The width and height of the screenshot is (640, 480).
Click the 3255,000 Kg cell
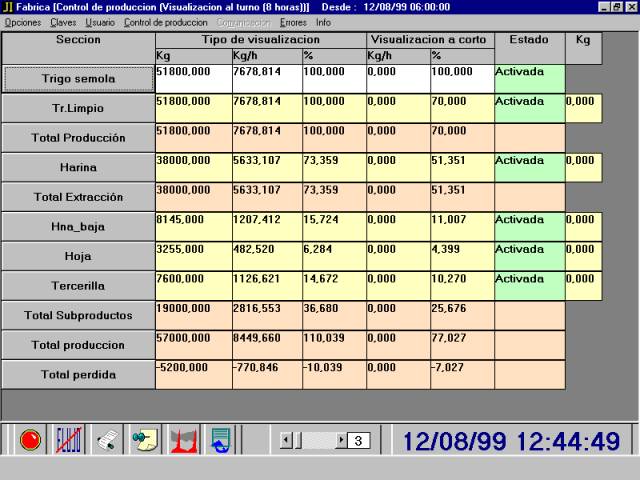[194, 256]
